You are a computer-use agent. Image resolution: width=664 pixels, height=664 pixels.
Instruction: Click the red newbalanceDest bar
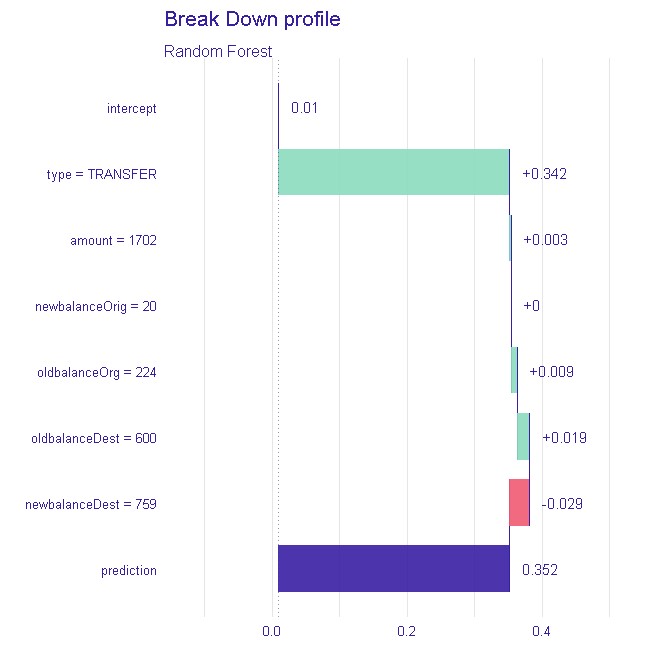point(519,502)
